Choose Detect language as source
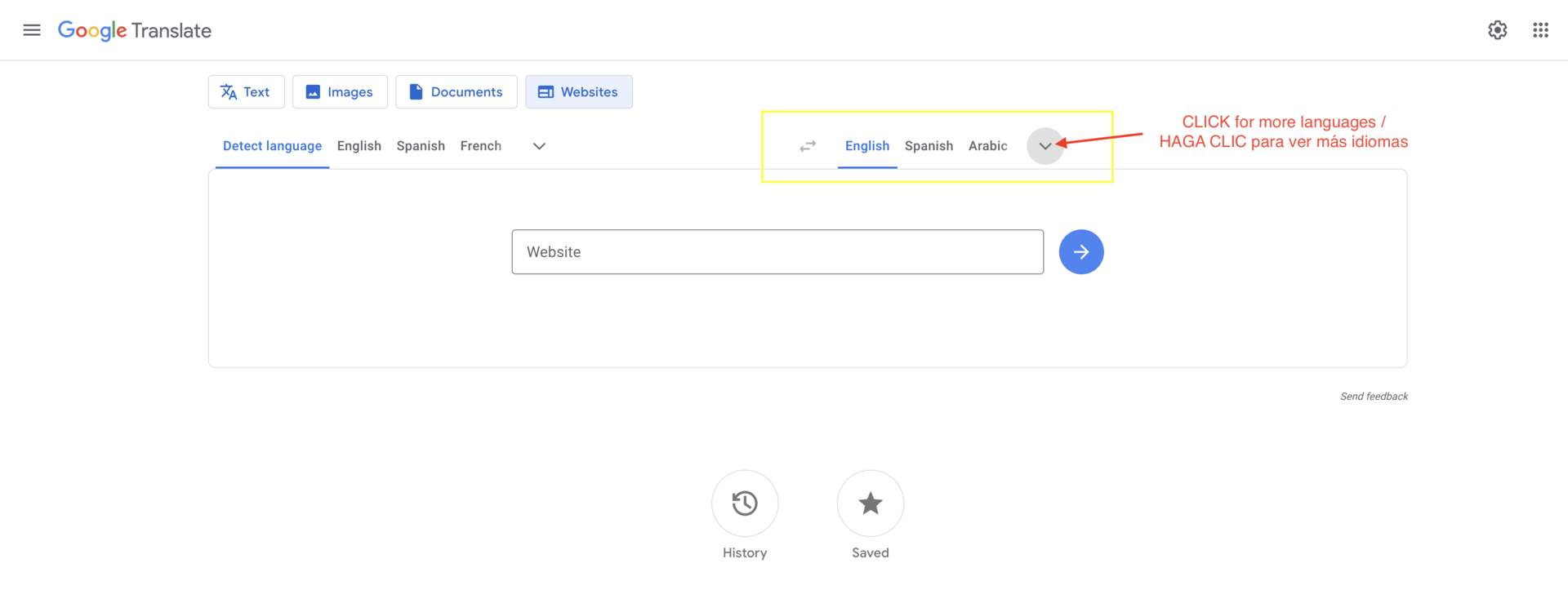 click(272, 146)
